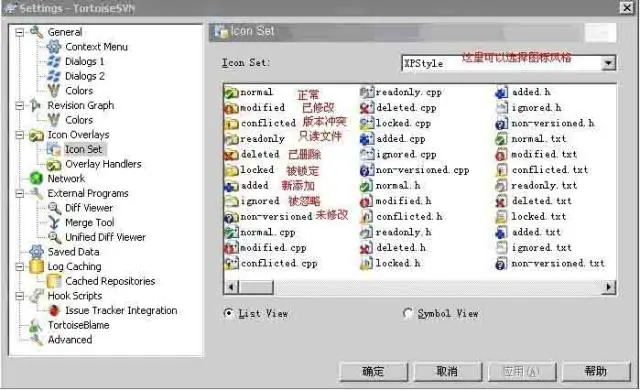Collapse the Revision Graph tree node
The width and height of the screenshot is (640, 390).
pyautogui.click(x=20, y=106)
